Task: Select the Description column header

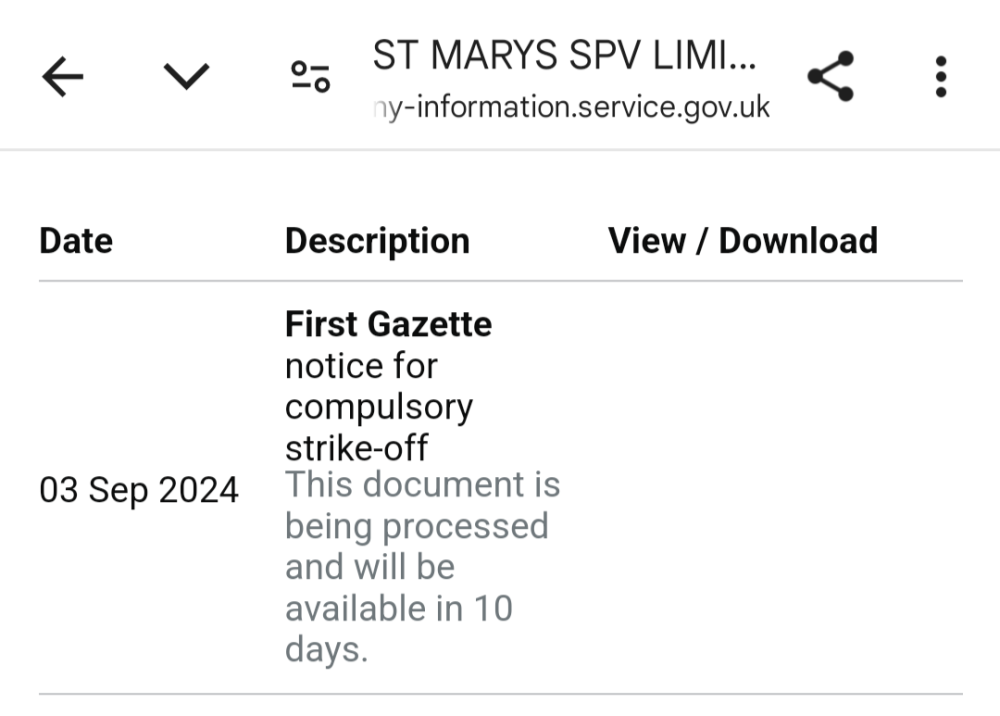Action: [377, 240]
